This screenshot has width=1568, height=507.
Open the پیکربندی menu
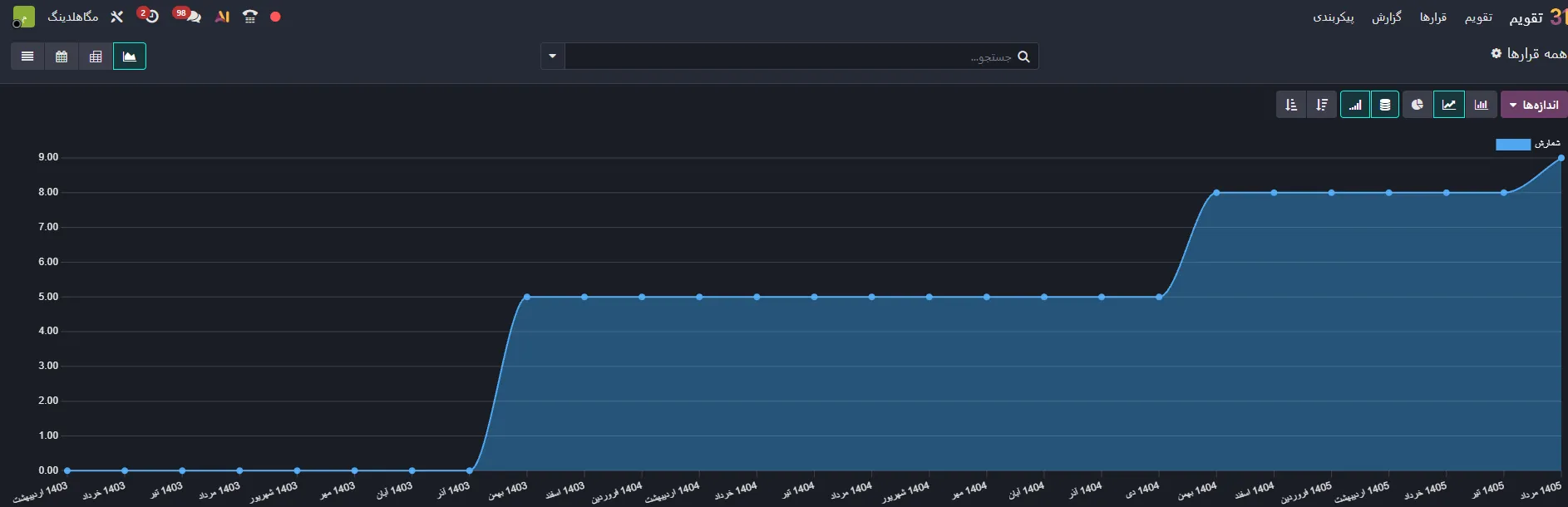pos(1334,17)
